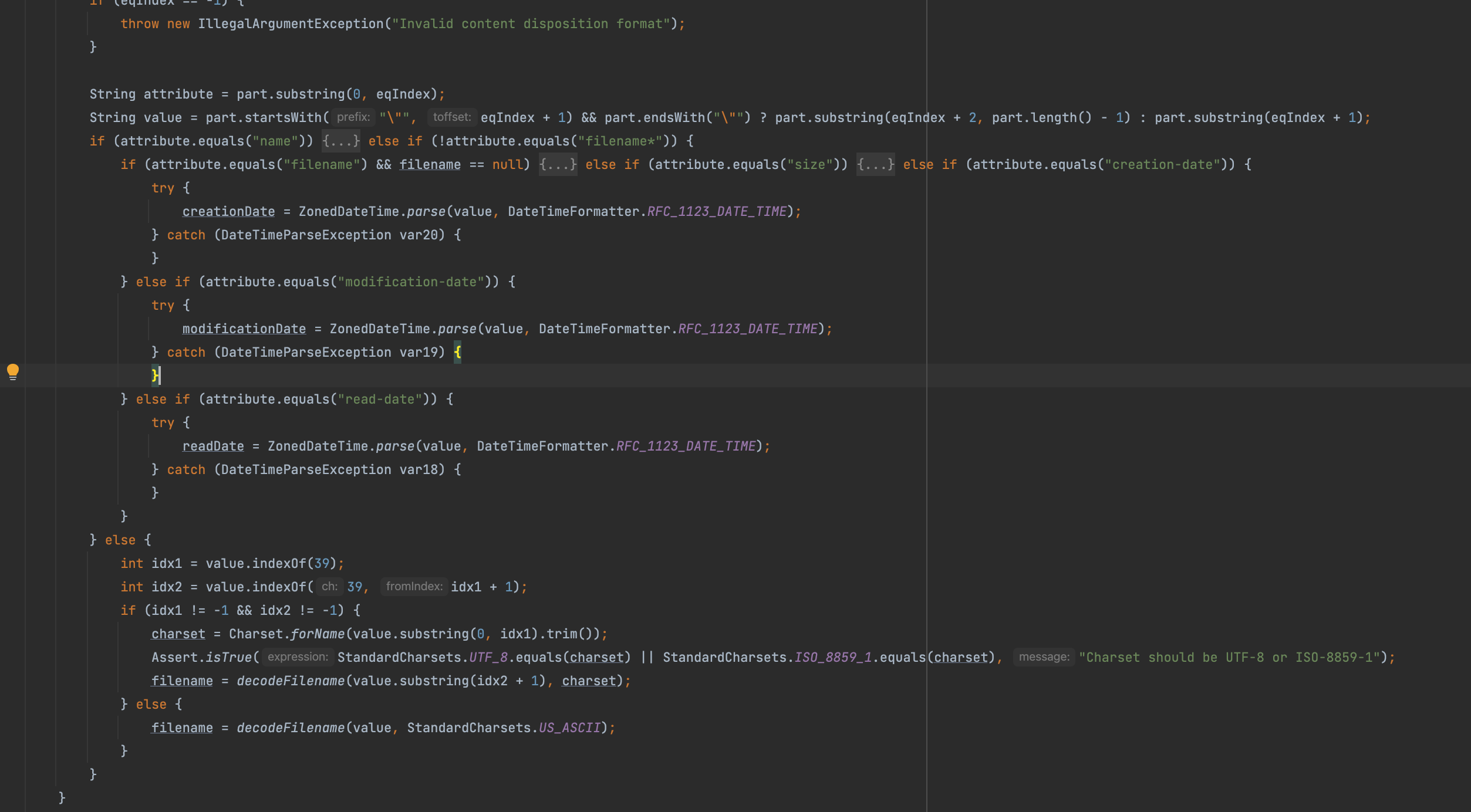Viewport: 1471px width, 812px height.
Task: Click Charset.forName method call
Action: (317, 634)
